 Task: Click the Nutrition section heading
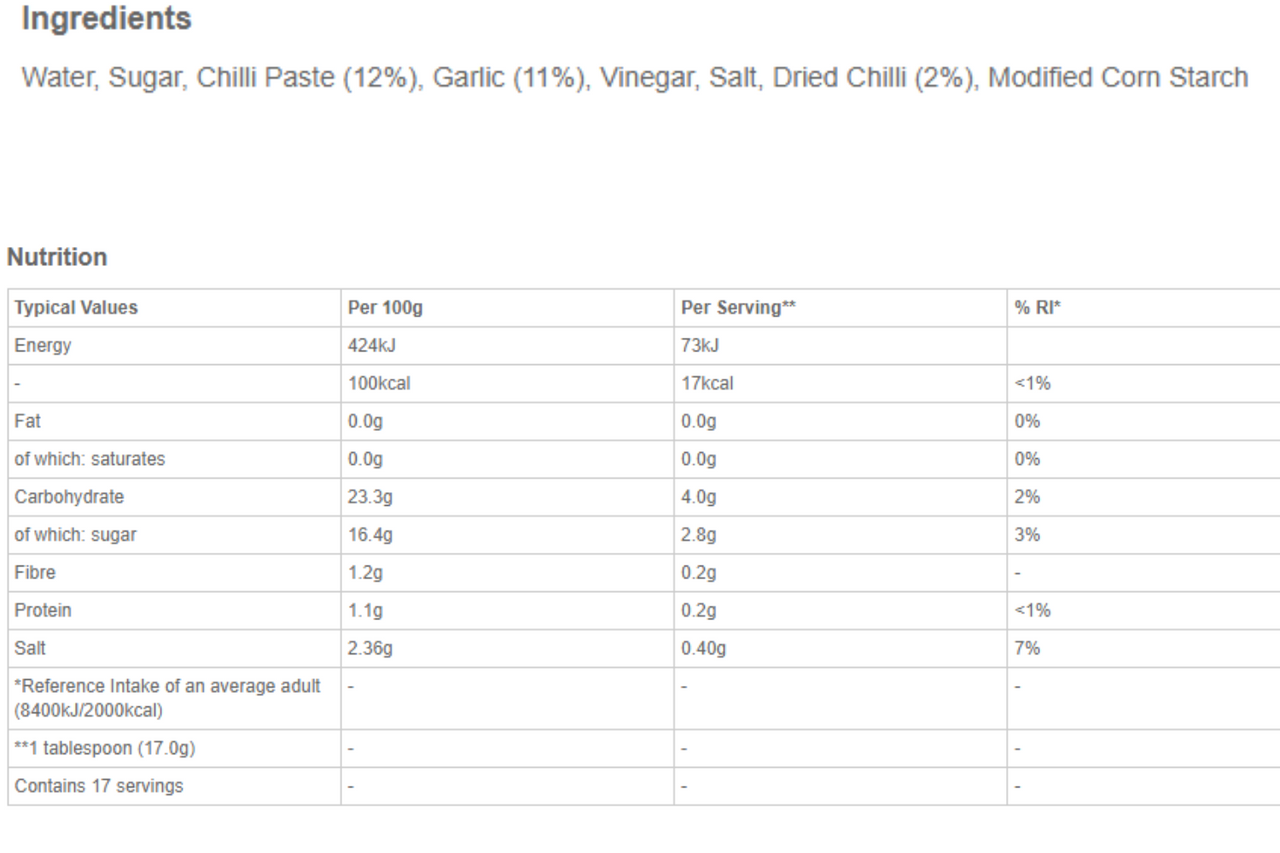click(x=57, y=258)
